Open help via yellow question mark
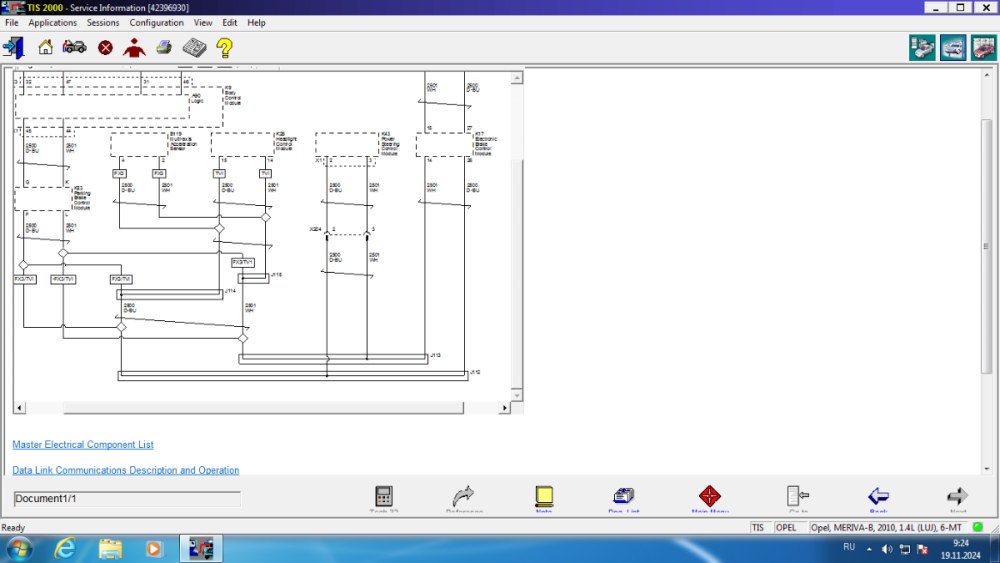The image size is (1000, 563). click(x=225, y=47)
